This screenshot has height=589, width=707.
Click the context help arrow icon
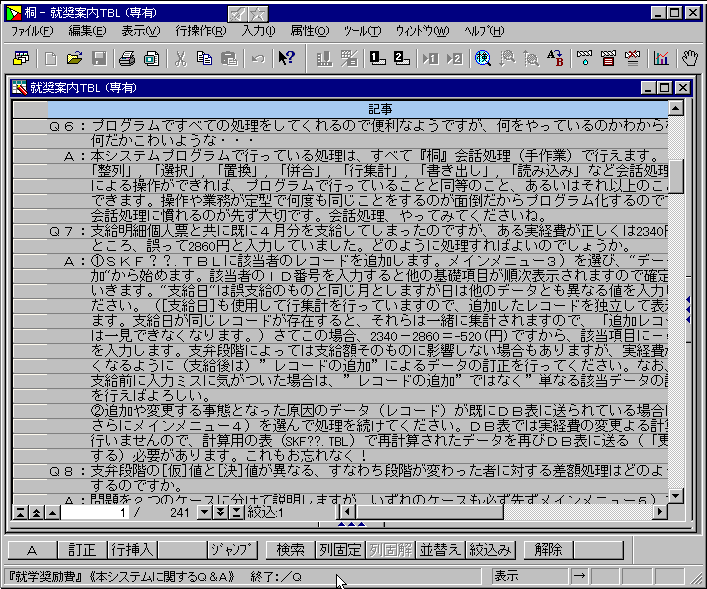click(x=286, y=58)
